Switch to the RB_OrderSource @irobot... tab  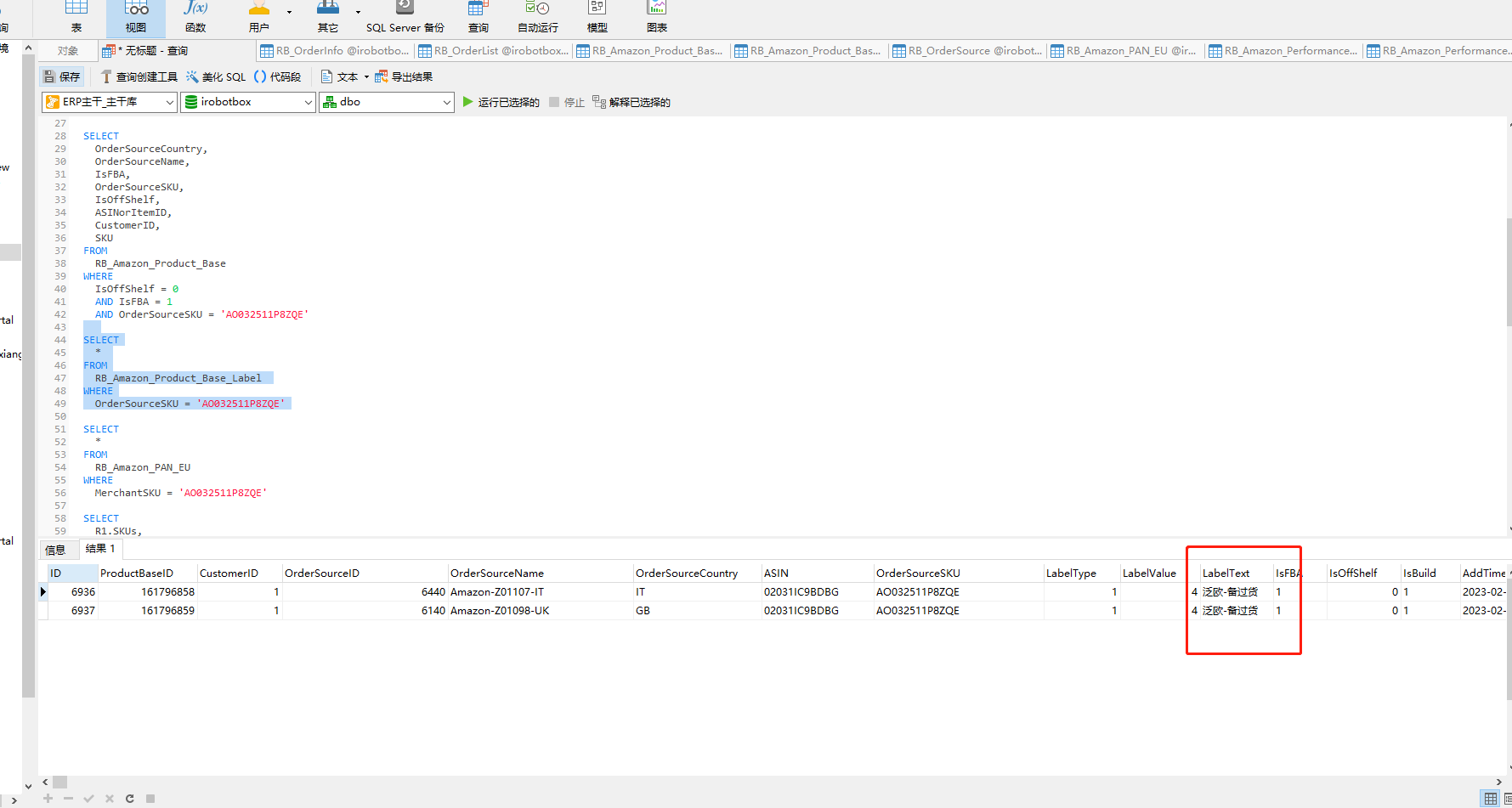[967, 51]
